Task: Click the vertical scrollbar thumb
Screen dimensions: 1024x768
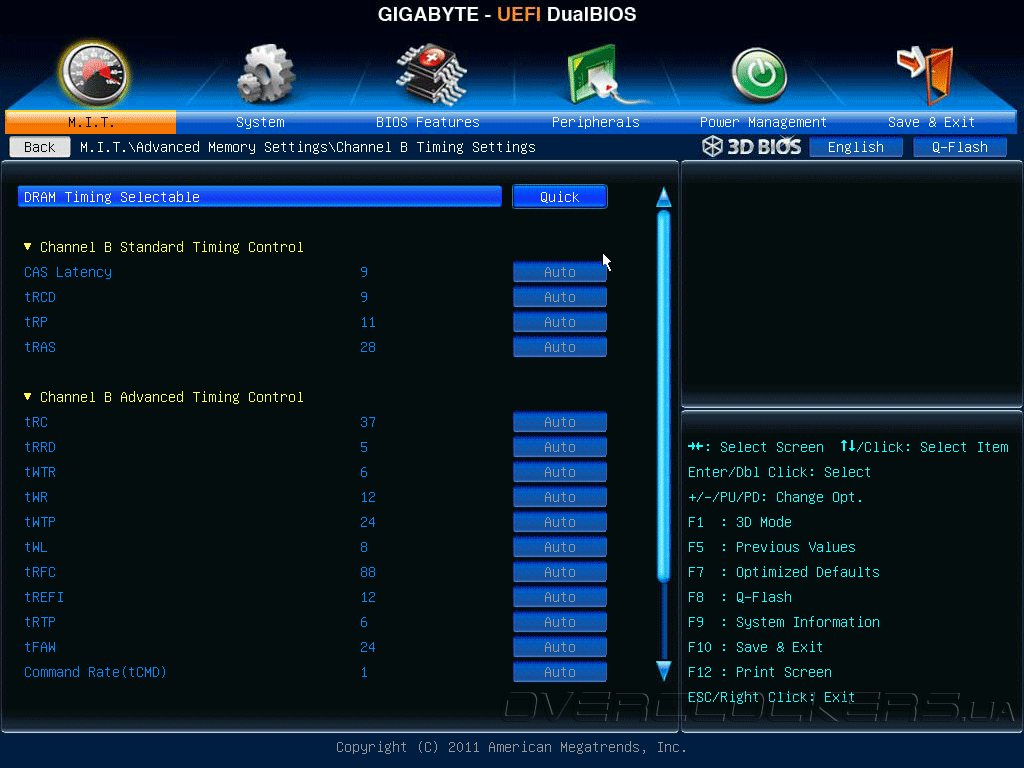Action: tap(664, 396)
